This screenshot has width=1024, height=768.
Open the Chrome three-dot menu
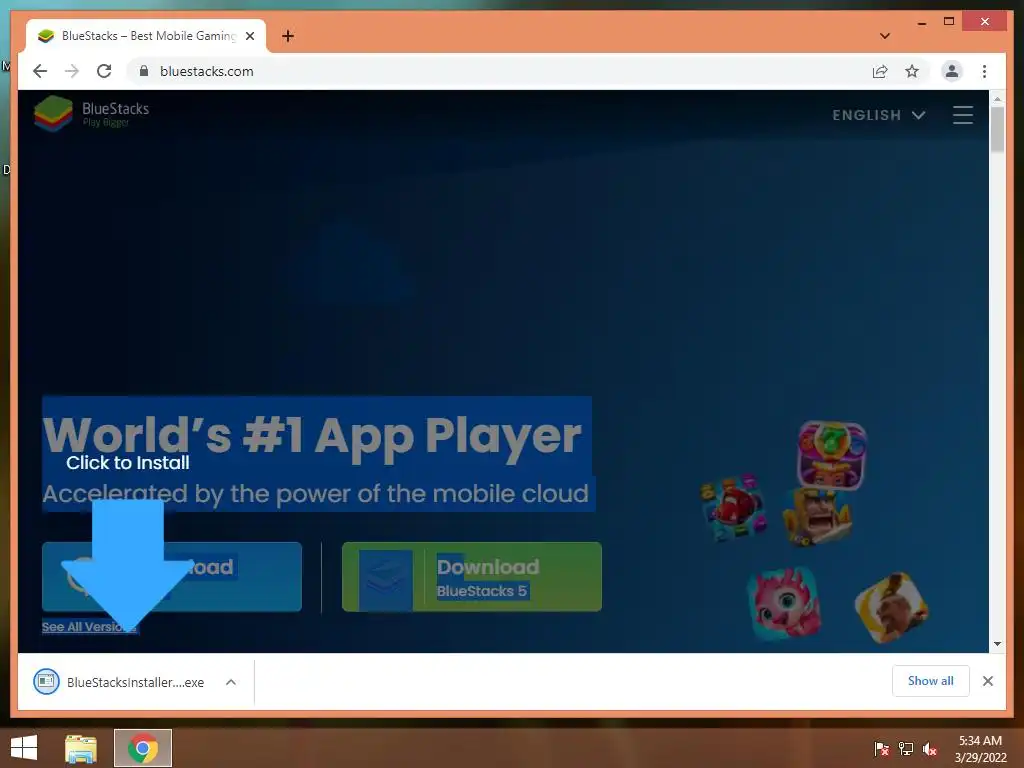984,71
